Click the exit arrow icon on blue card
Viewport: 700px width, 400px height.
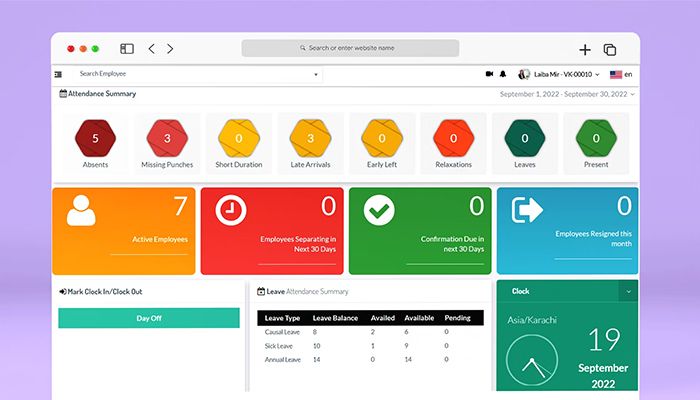(x=527, y=210)
